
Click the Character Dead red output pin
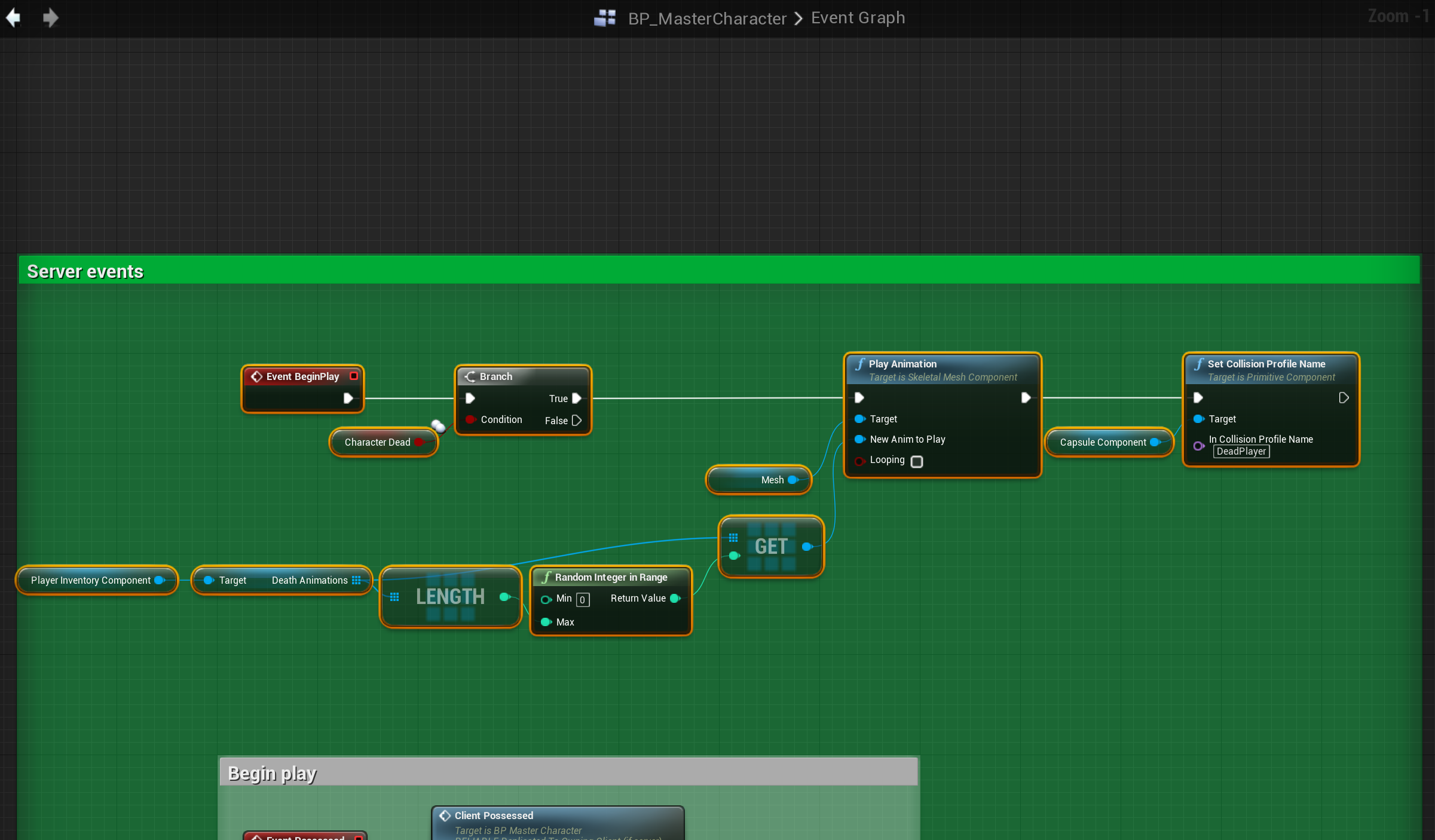[419, 442]
